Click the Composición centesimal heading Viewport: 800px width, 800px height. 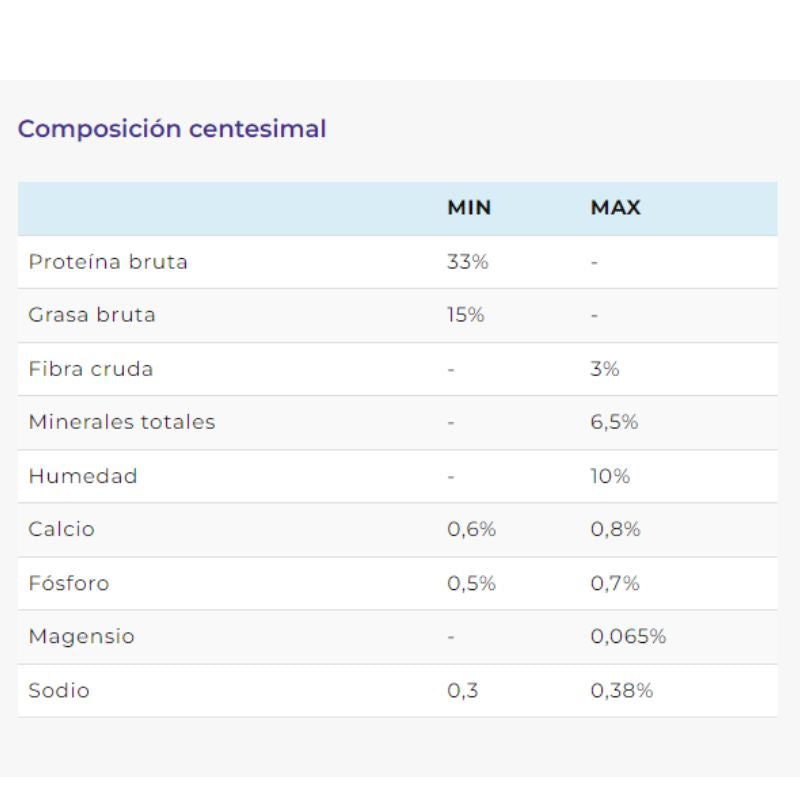tap(172, 129)
